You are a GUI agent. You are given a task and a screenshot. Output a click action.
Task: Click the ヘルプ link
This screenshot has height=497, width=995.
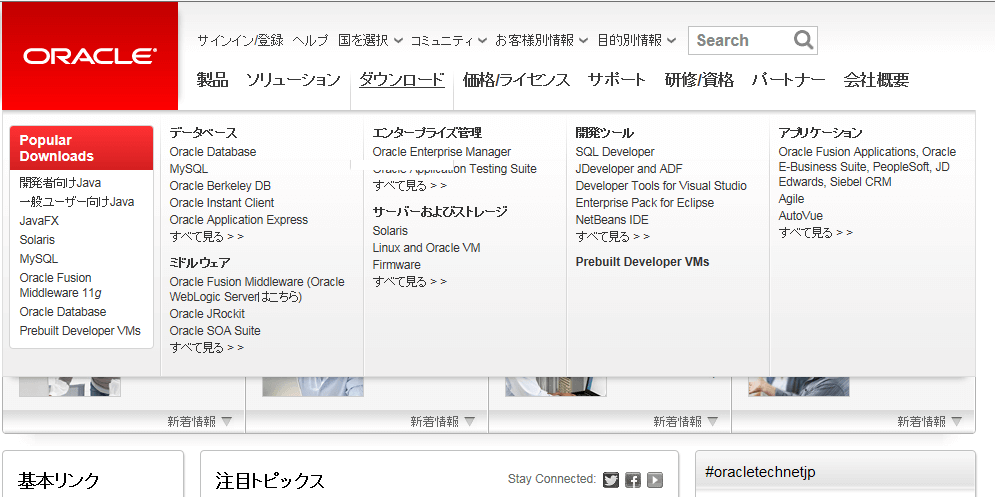point(310,41)
